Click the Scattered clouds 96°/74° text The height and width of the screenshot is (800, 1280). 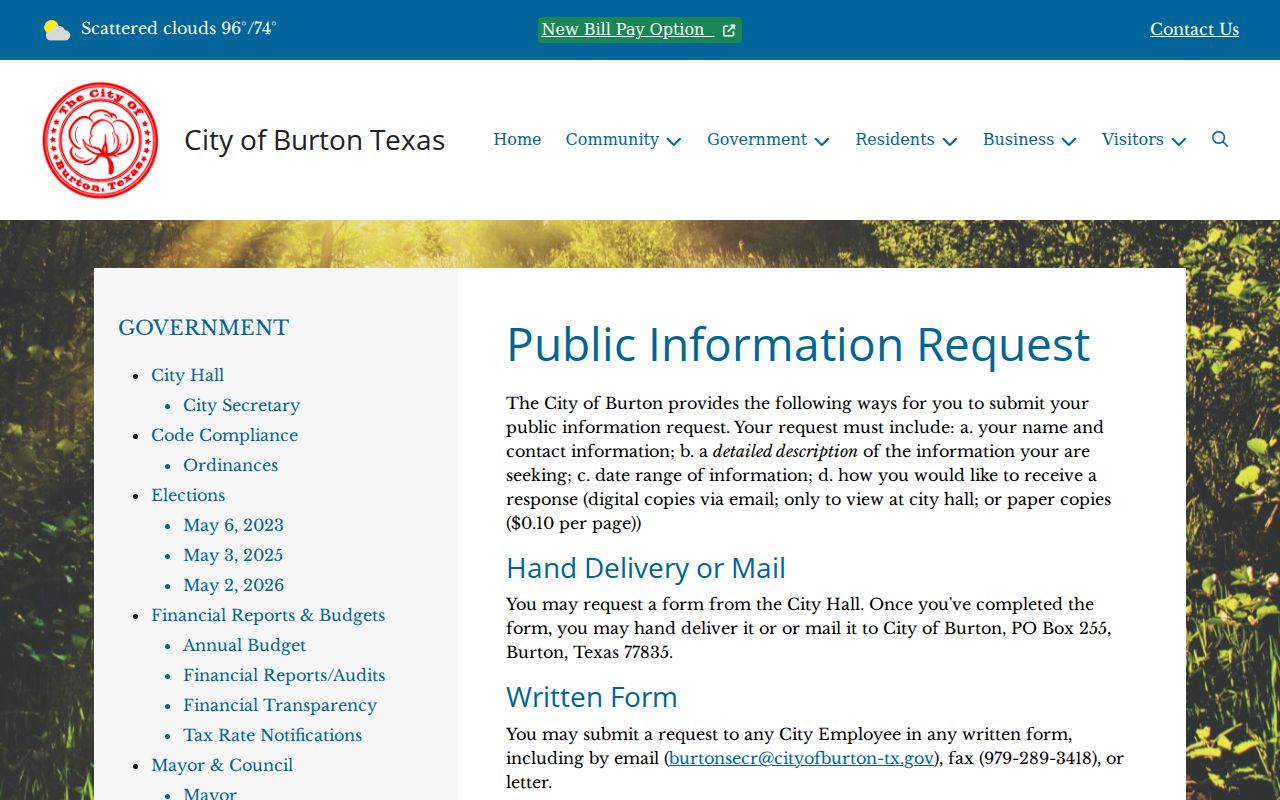[x=179, y=29]
